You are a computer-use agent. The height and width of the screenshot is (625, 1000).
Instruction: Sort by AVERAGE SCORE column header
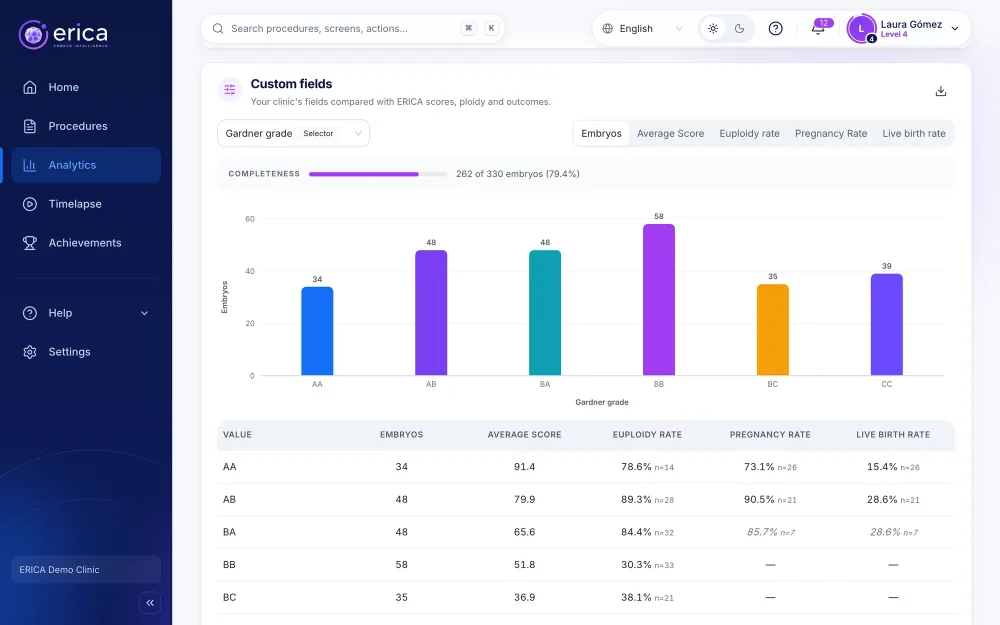pyautogui.click(x=524, y=435)
